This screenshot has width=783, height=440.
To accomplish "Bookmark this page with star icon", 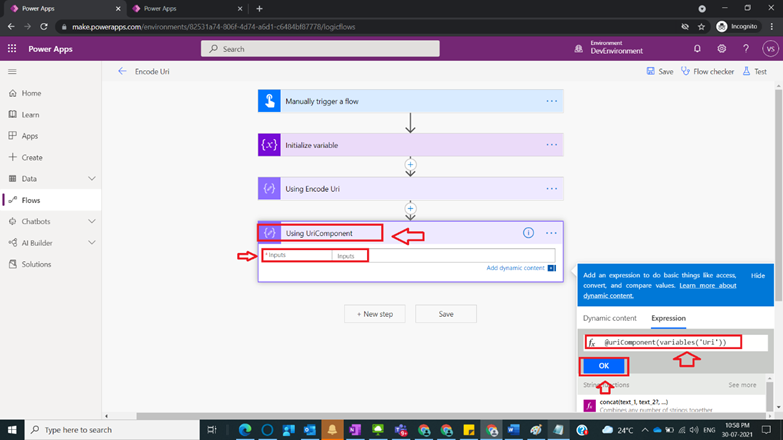I will pyautogui.click(x=701, y=26).
